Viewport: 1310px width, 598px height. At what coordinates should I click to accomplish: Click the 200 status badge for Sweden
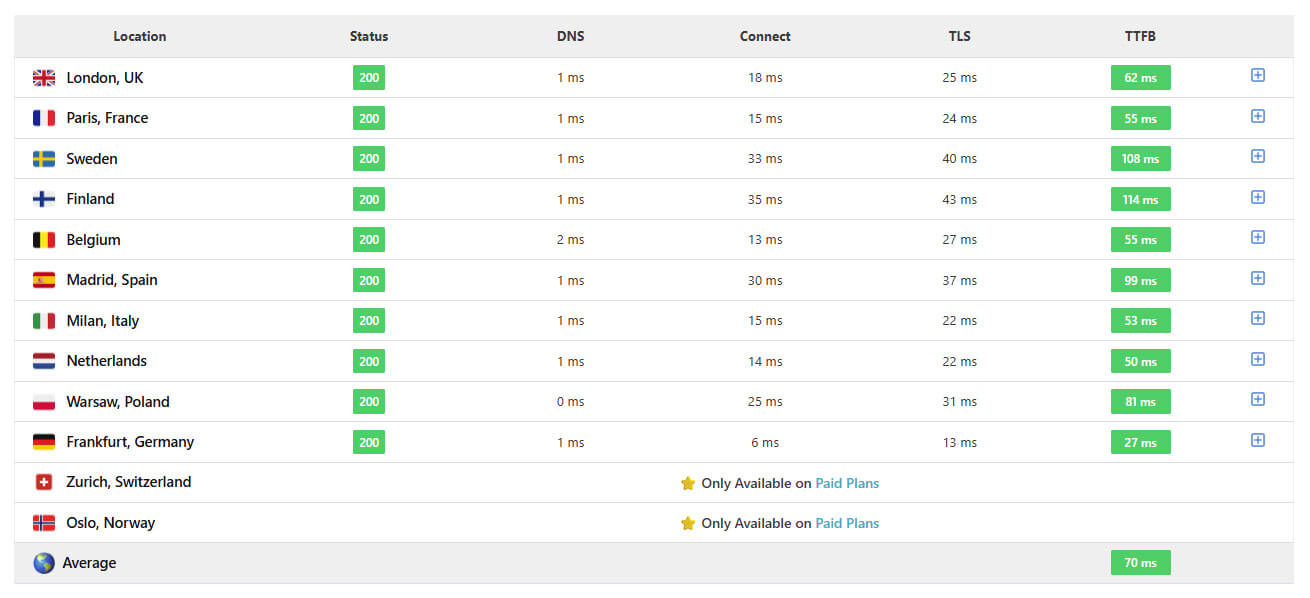click(x=369, y=159)
